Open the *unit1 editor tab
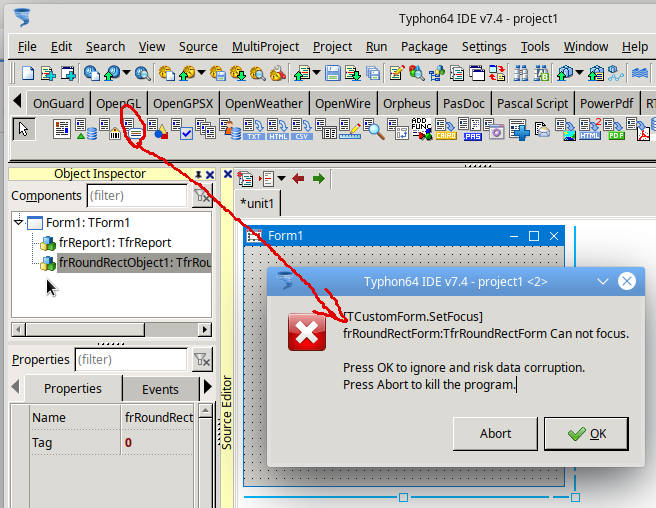The image size is (656, 508). [x=257, y=203]
